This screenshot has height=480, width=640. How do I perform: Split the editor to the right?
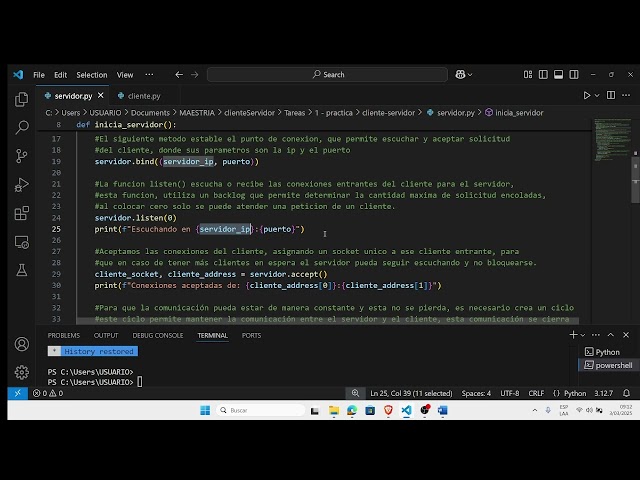(x=611, y=95)
